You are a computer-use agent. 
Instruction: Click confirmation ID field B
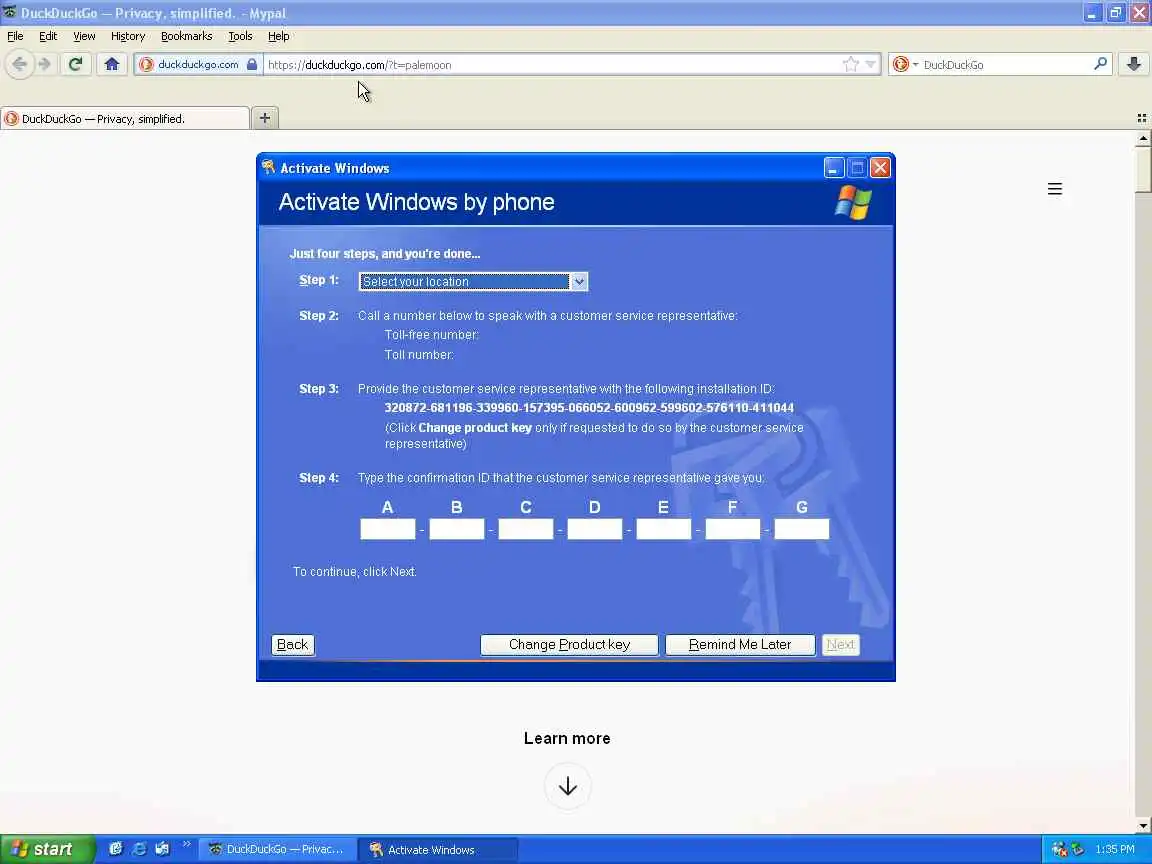tap(456, 529)
